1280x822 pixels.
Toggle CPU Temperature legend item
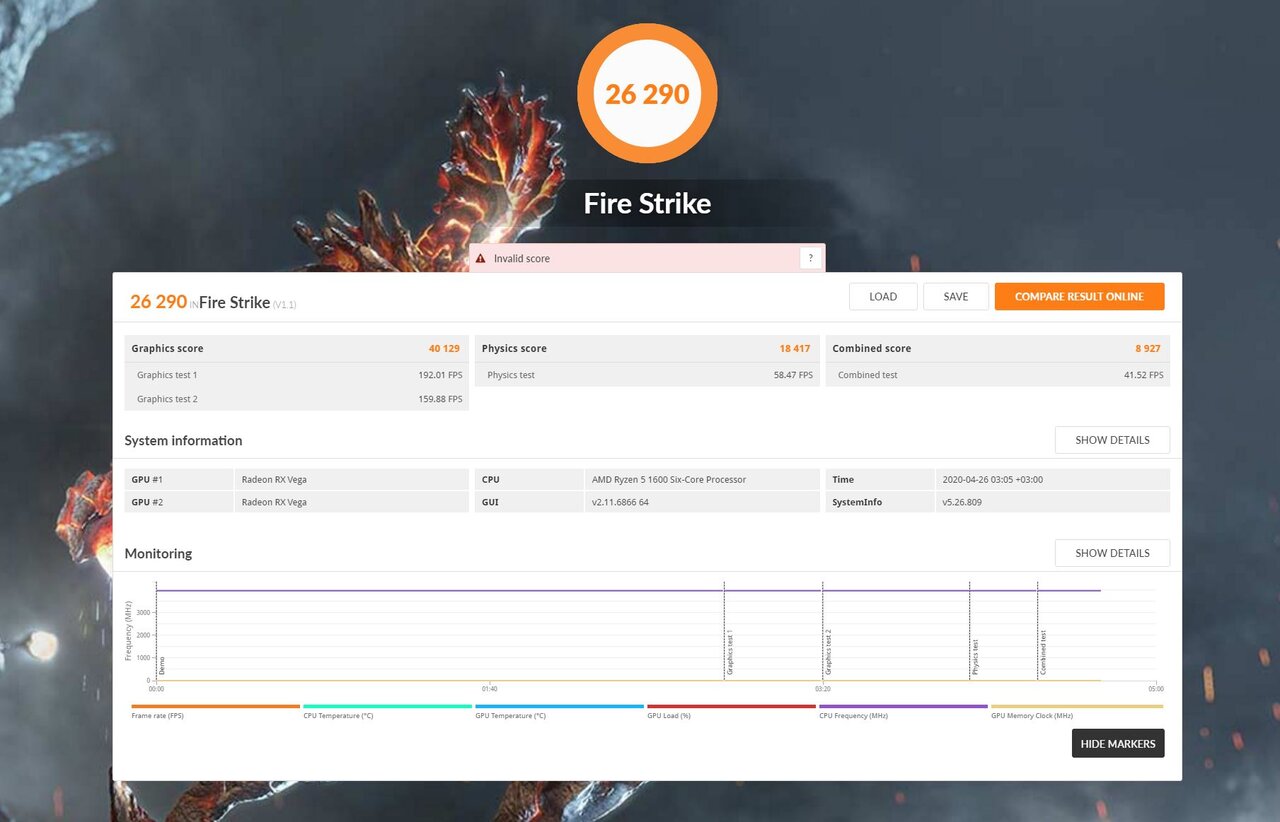coord(387,711)
